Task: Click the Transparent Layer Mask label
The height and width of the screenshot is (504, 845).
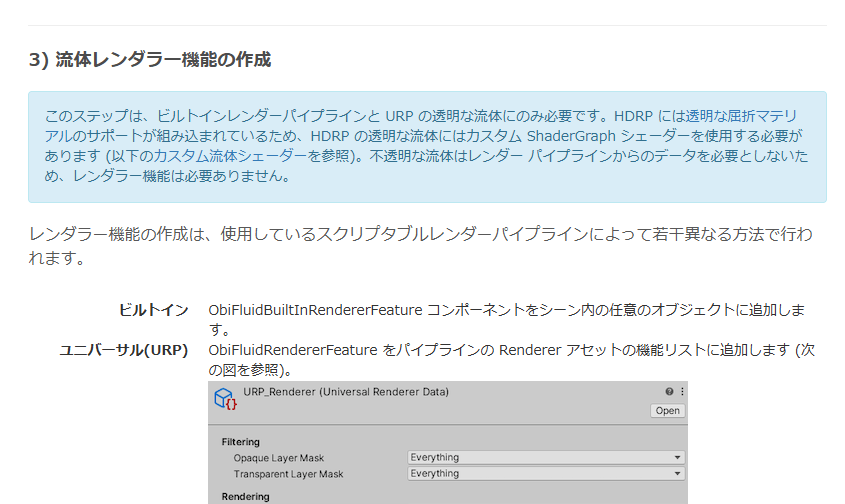Action: pyautogui.click(x=287, y=474)
